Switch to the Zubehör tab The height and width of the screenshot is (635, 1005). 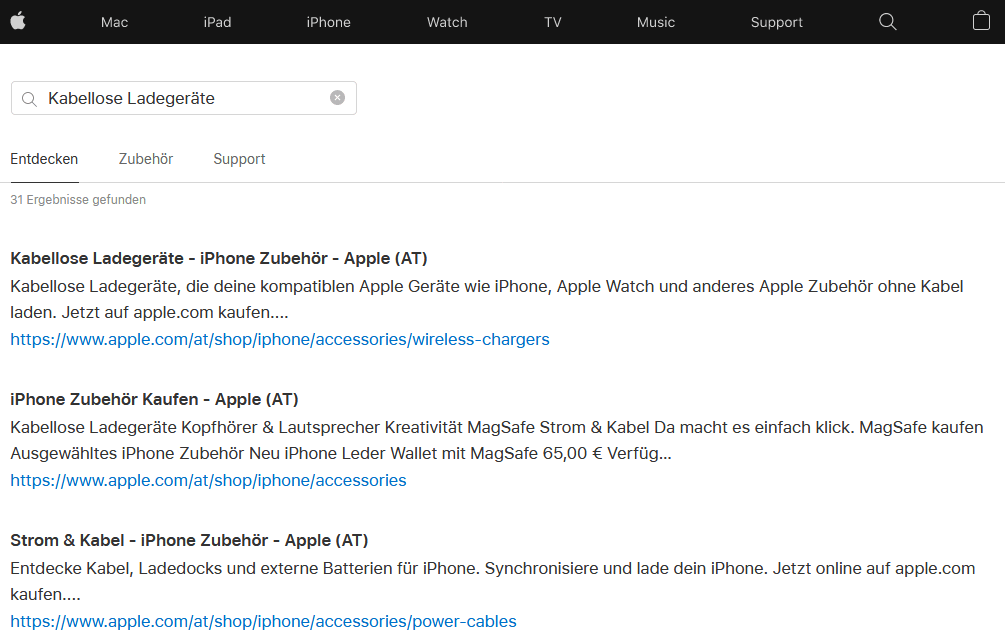145,159
